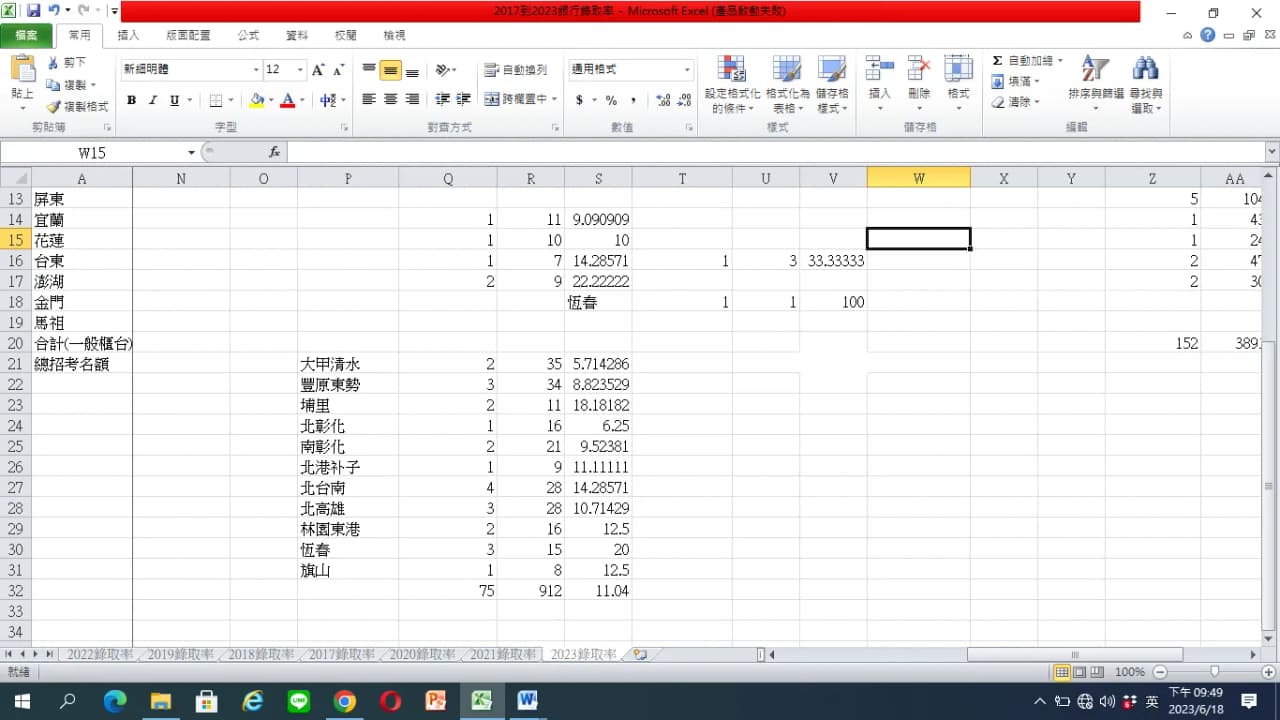Open Excel from the Windows taskbar
The width and height of the screenshot is (1280, 720).
click(481, 701)
